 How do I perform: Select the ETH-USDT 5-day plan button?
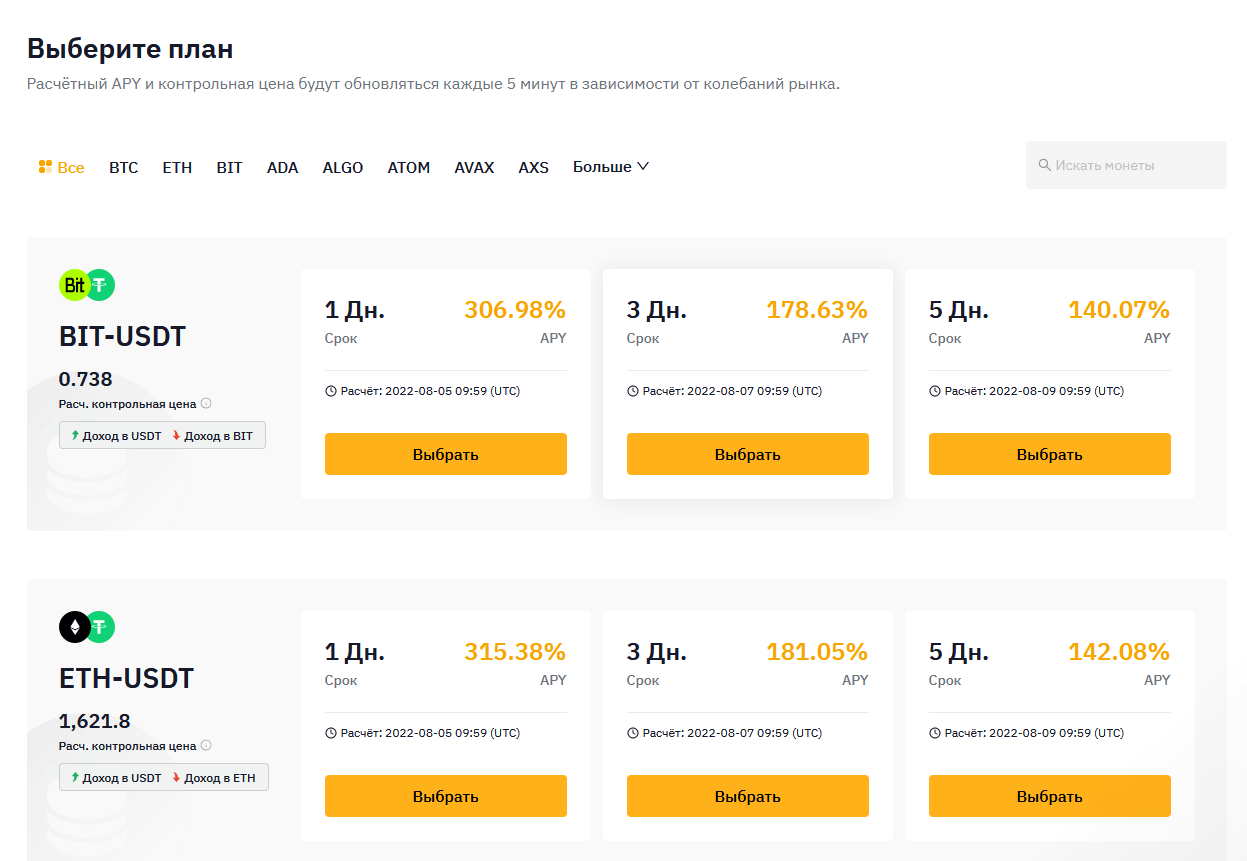(x=1049, y=796)
